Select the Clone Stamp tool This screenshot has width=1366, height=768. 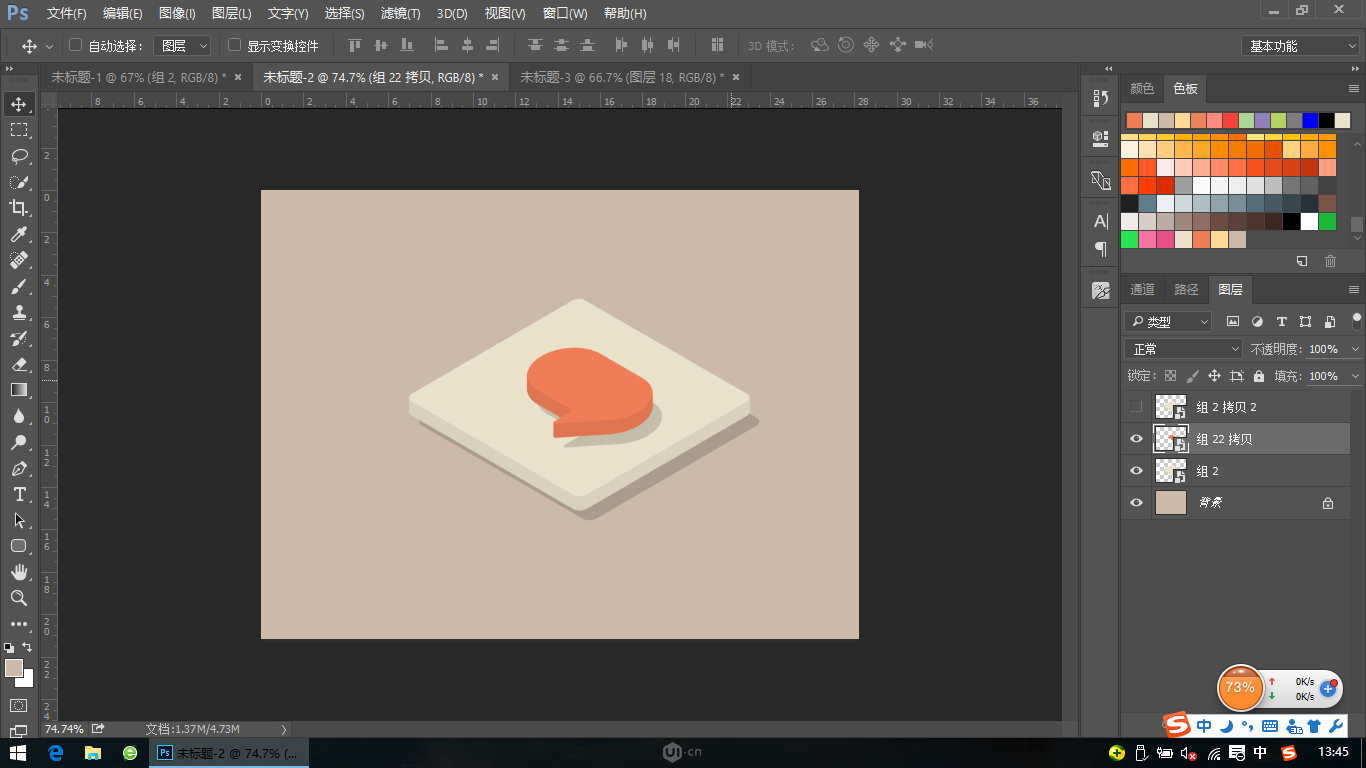18,312
